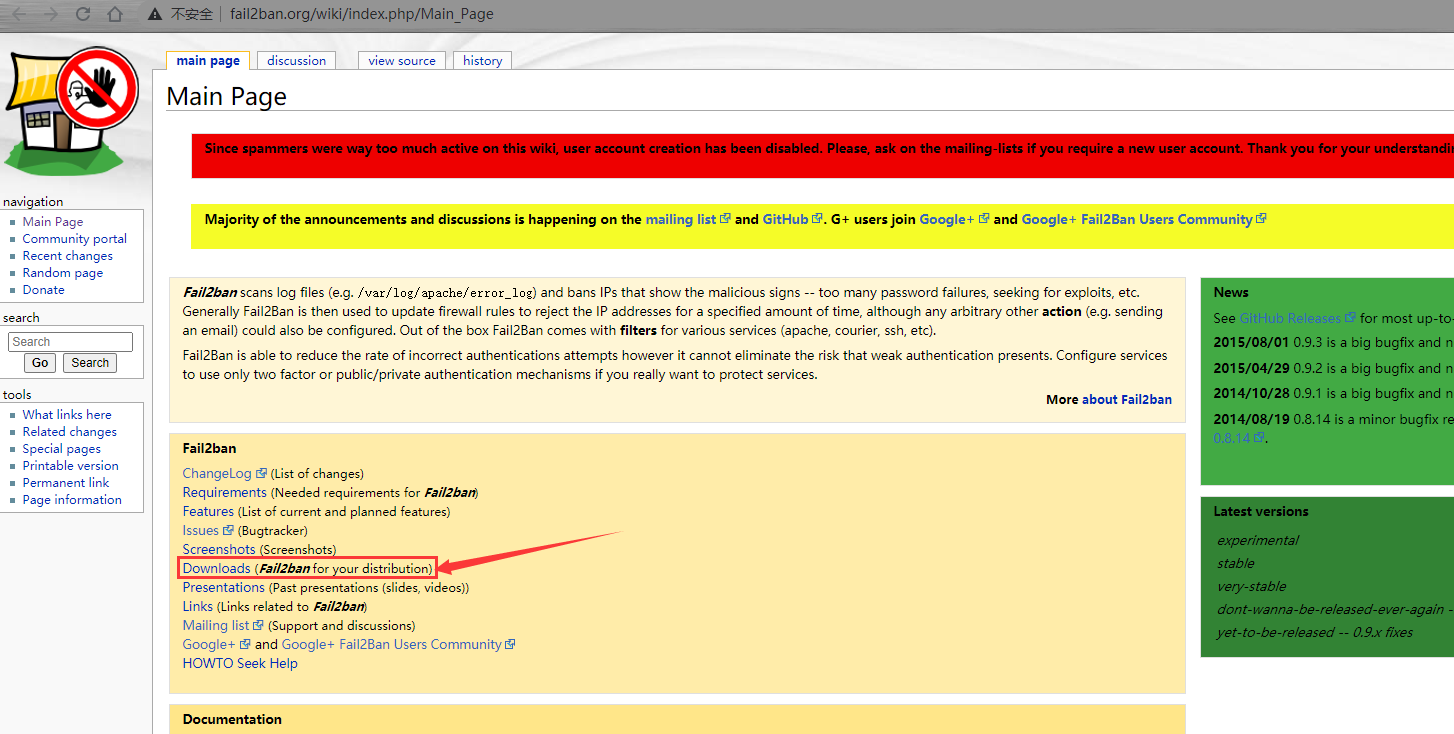Open the mailing list link in yellow banner
Image resolution: width=1454 pixels, height=734 pixels.
point(681,219)
